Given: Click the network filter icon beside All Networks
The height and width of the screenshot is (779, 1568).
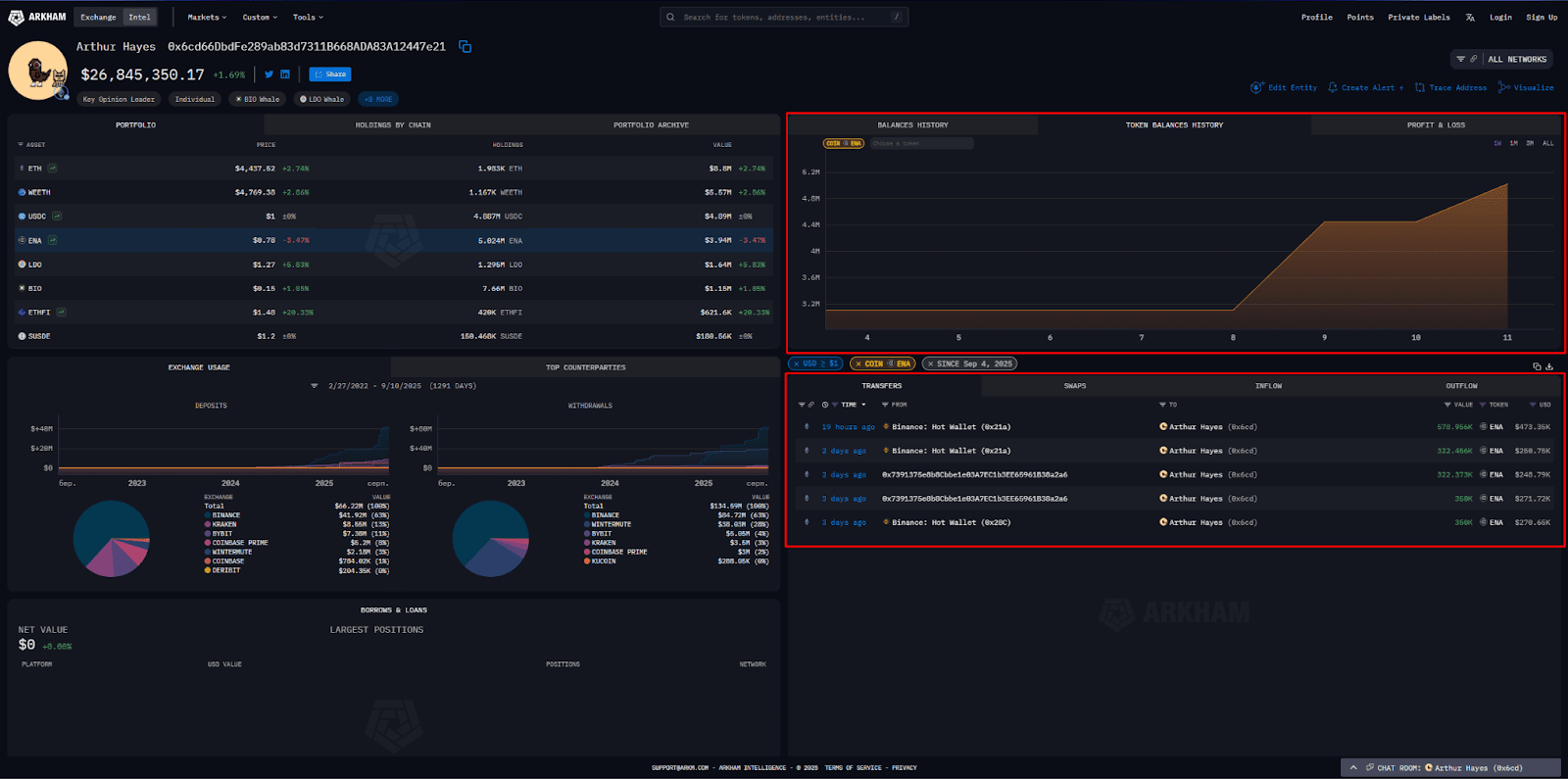Looking at the screenshot, I should (x=1460, y=59).
